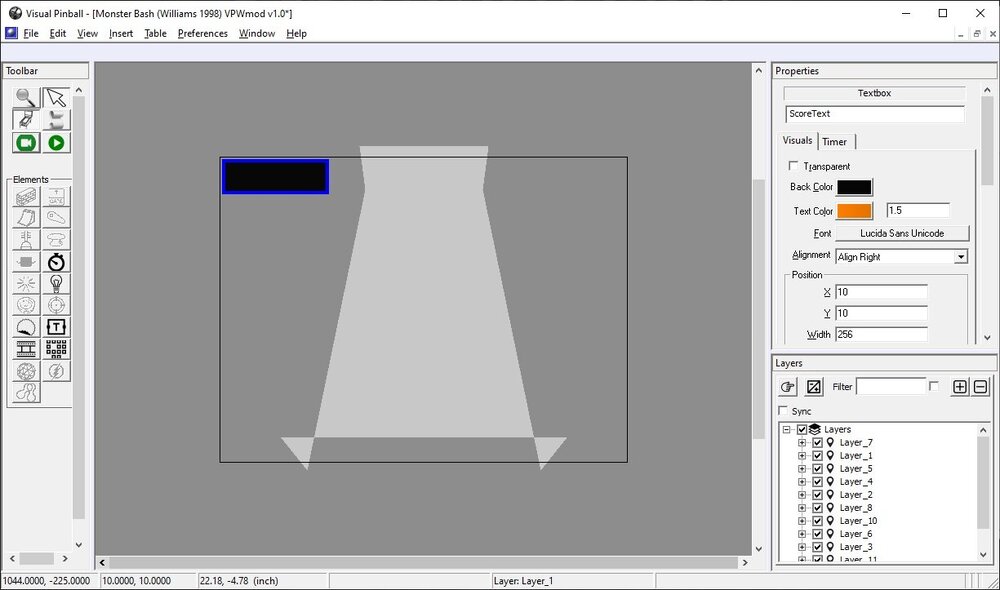Tick the checkbox next to the Filter field
Screen dimensions: 1000x590
click(934, 386)
